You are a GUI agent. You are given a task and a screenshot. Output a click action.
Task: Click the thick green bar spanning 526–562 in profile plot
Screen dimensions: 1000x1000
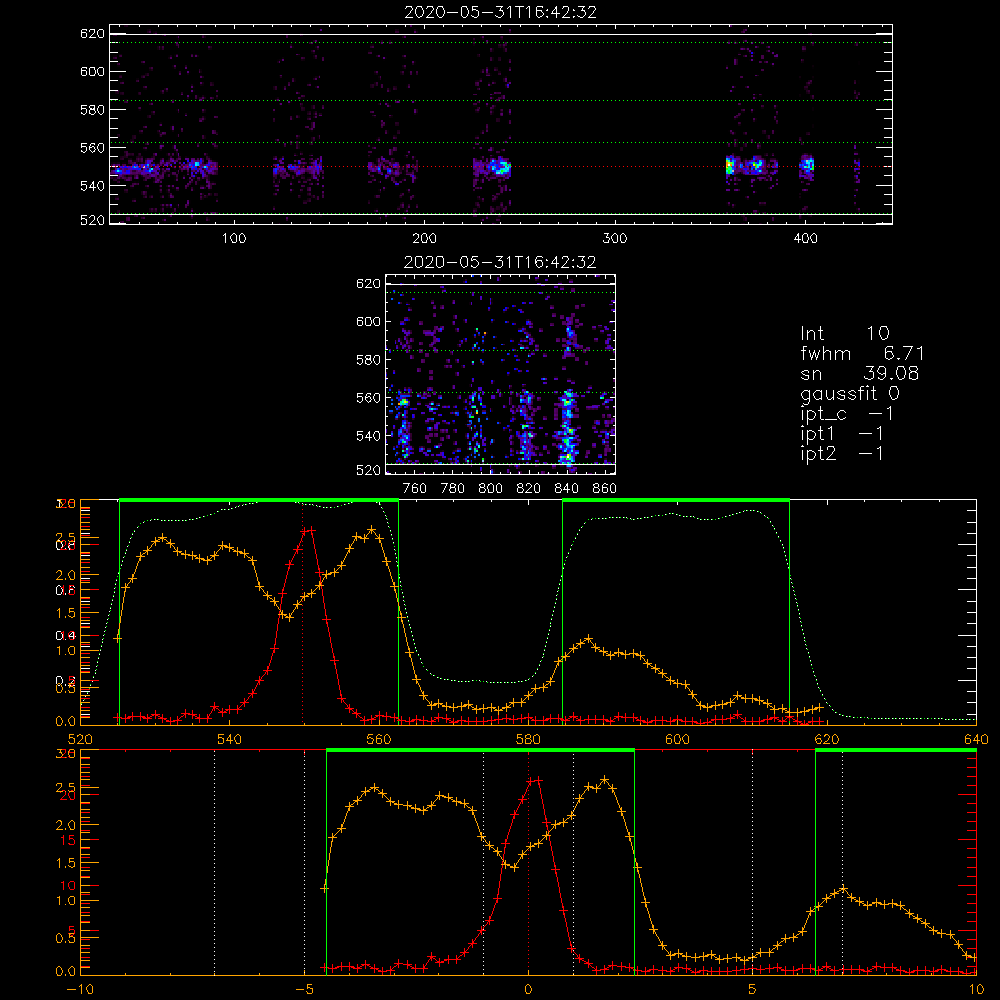coord(259,500)
